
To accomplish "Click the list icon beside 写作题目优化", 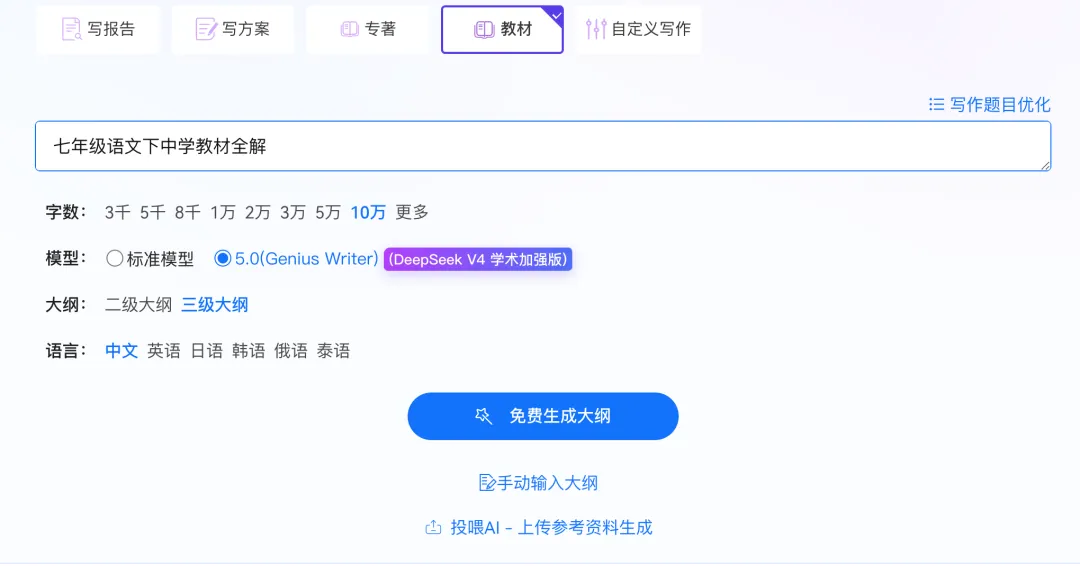I will point(936,104).
